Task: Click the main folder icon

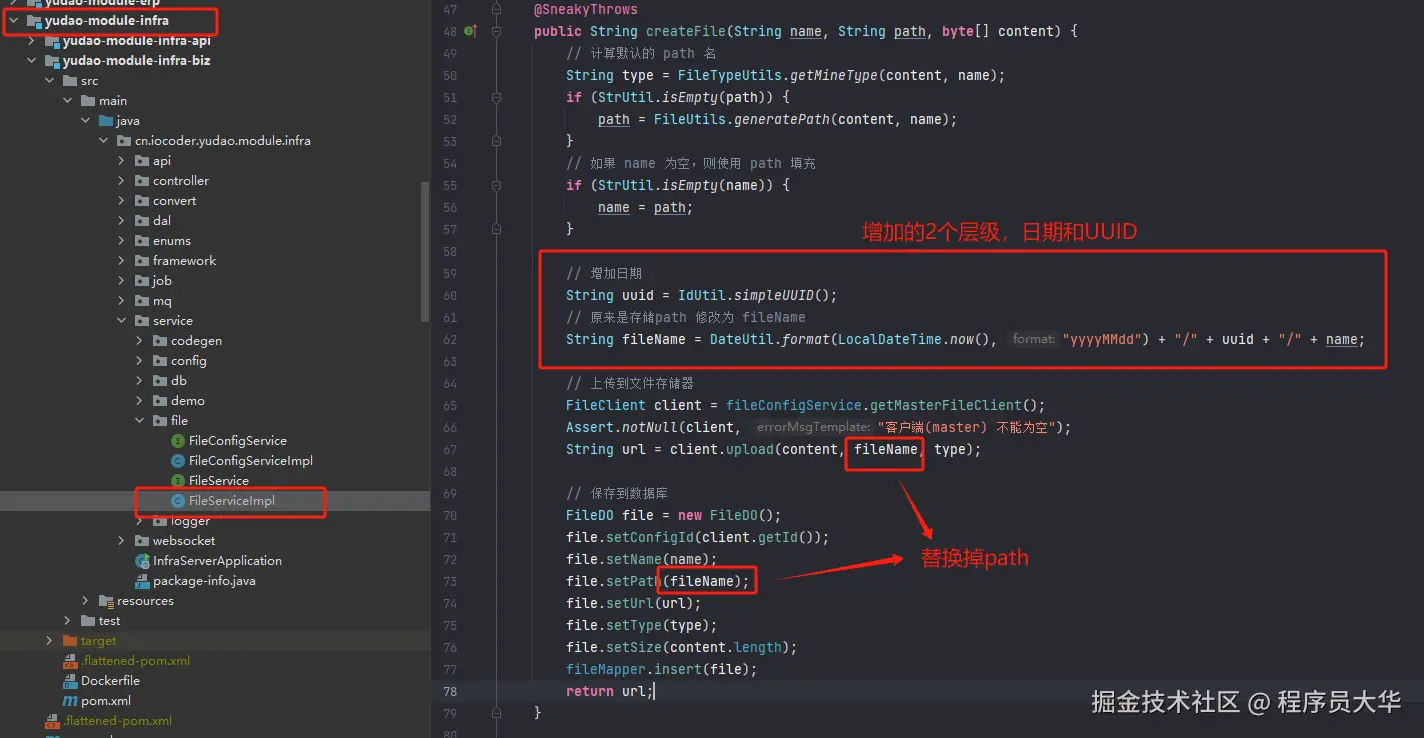Action: 88,101
